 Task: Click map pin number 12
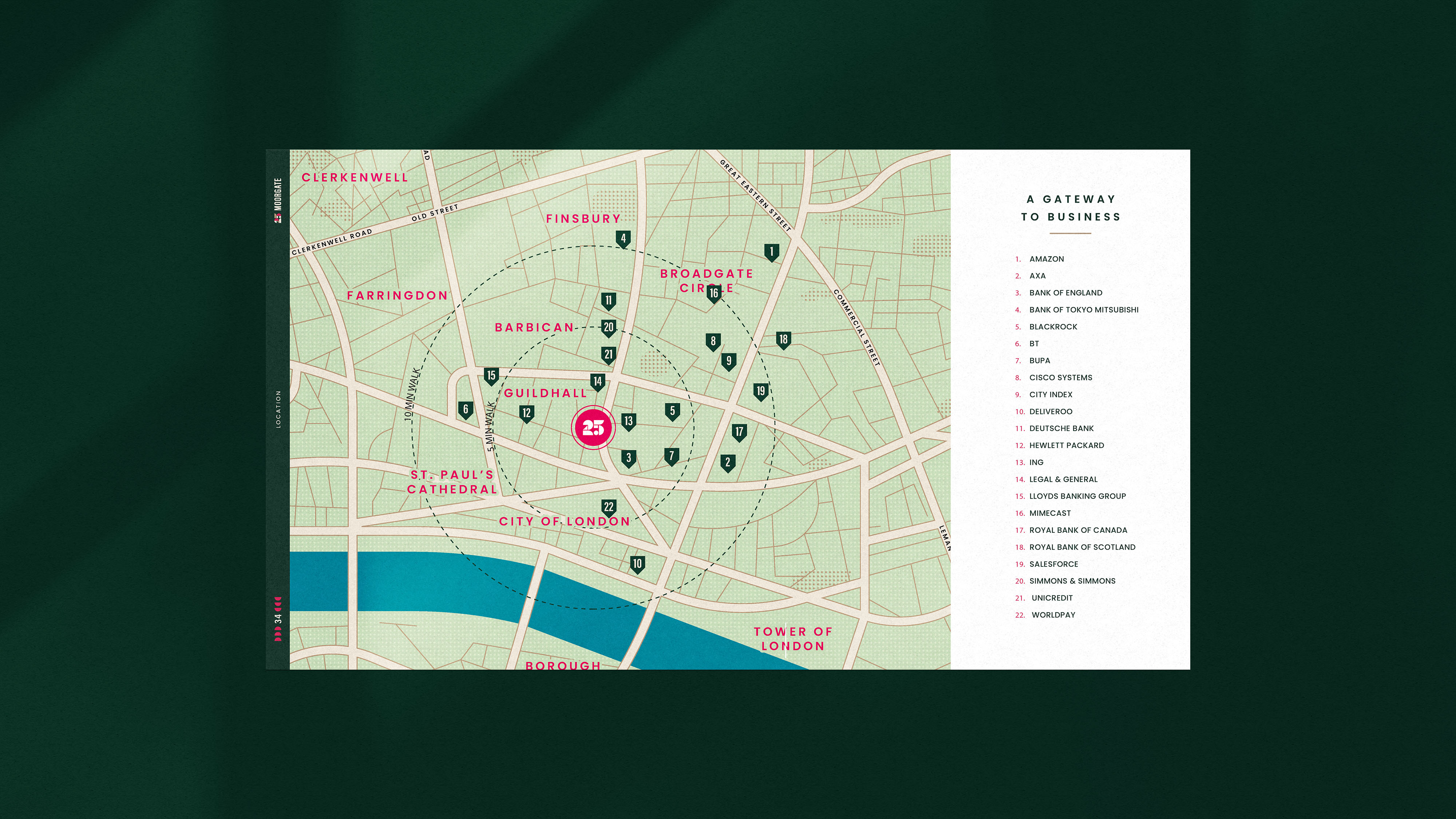click(x=526, y=413)
